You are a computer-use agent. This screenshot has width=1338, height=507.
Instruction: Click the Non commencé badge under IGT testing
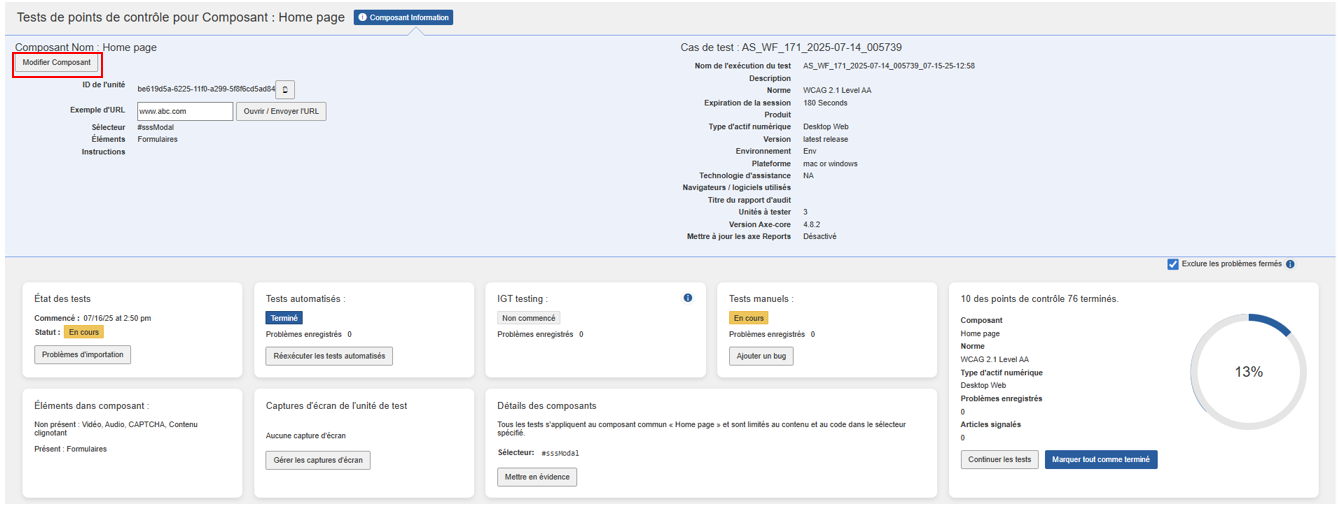[528, 318]
